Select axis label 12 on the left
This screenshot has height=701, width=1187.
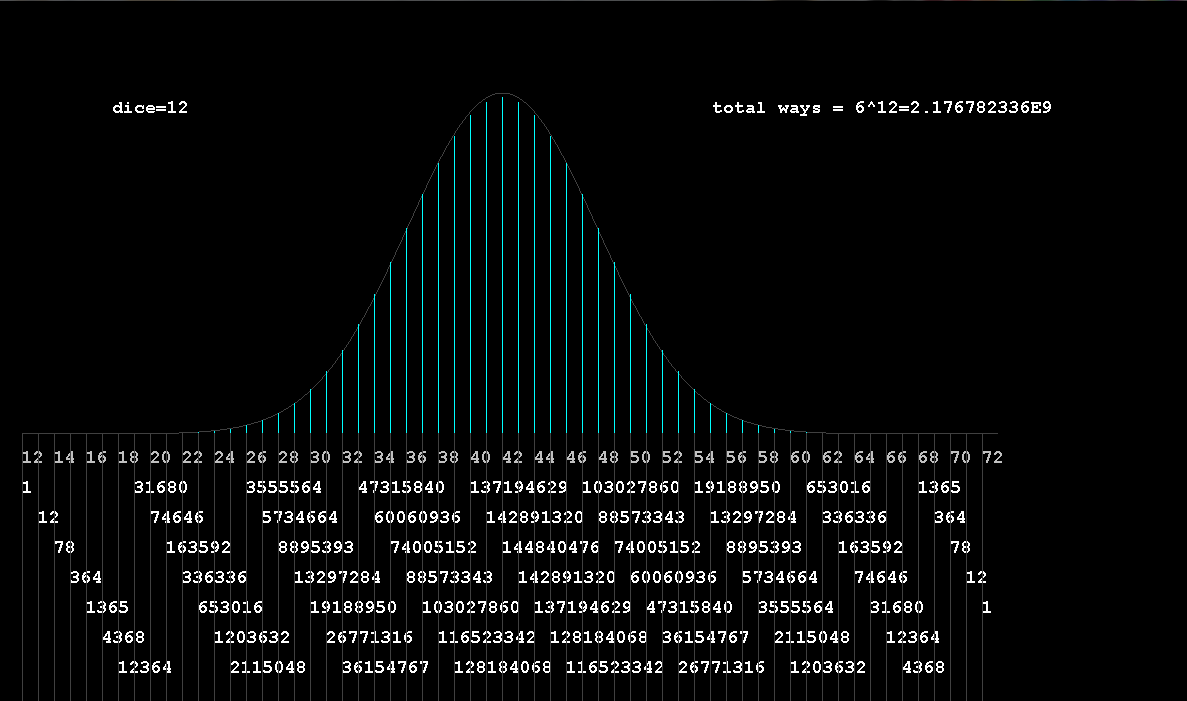pos(32,458)
